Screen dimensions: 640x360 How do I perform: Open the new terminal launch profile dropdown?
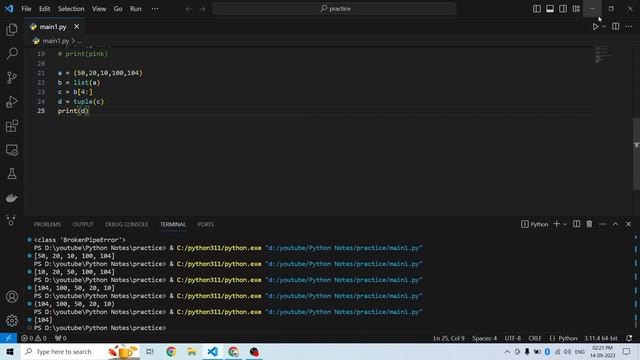565,224
